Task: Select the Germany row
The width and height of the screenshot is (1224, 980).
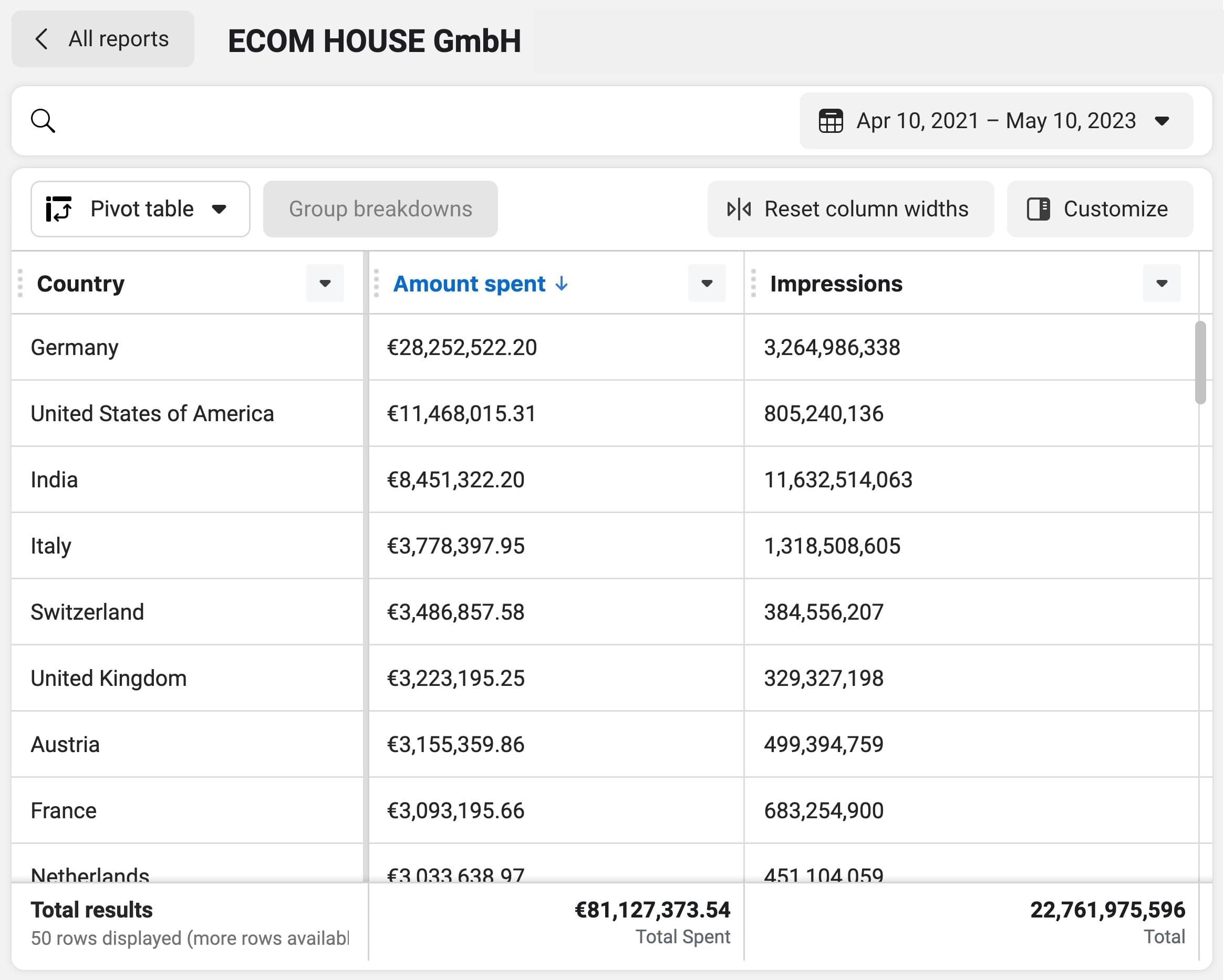Action: tap(605, 347)
